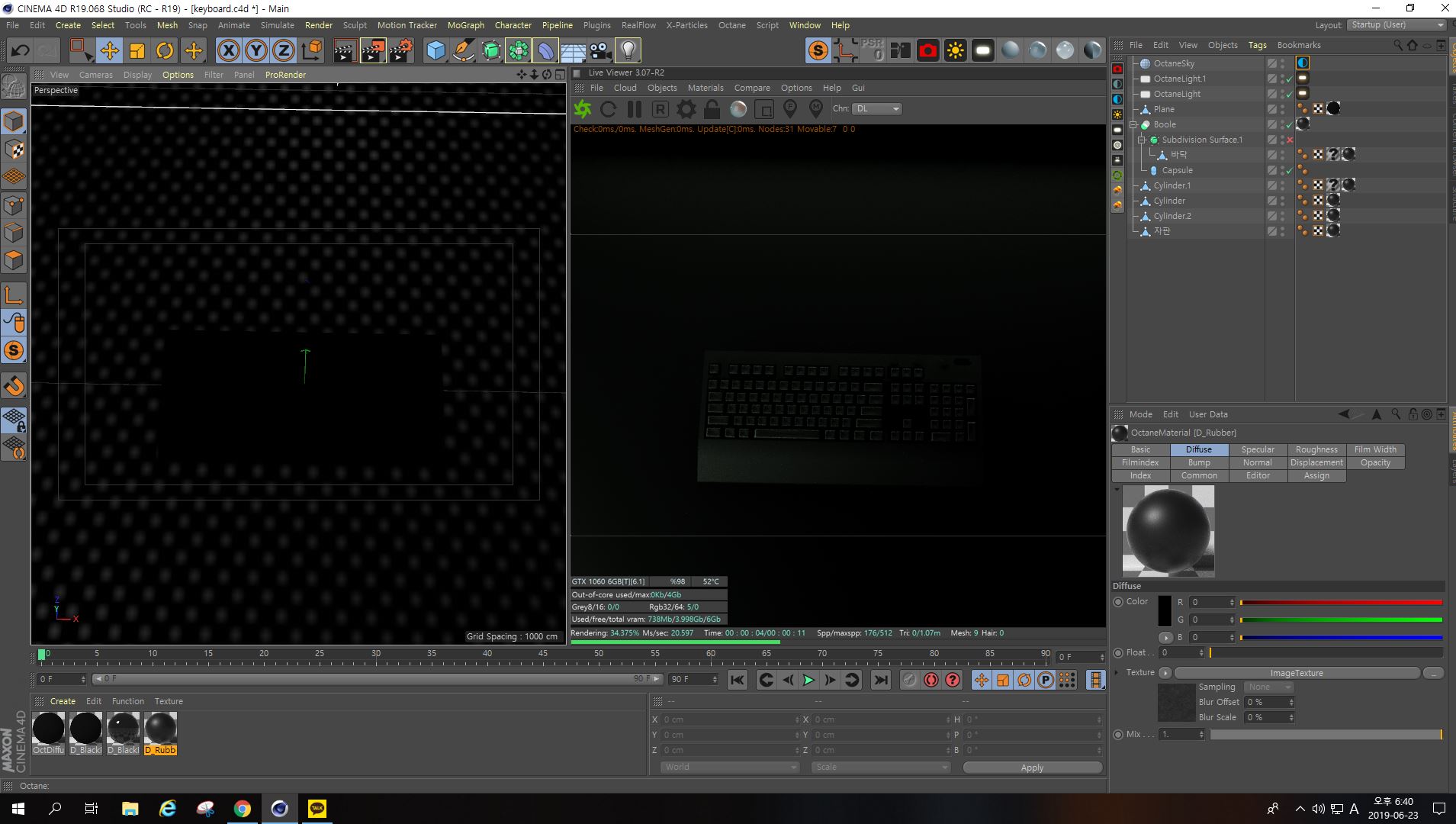Switch to the Roughness tab
The width and height of the screenshot is (1456, 824).
1316,450
